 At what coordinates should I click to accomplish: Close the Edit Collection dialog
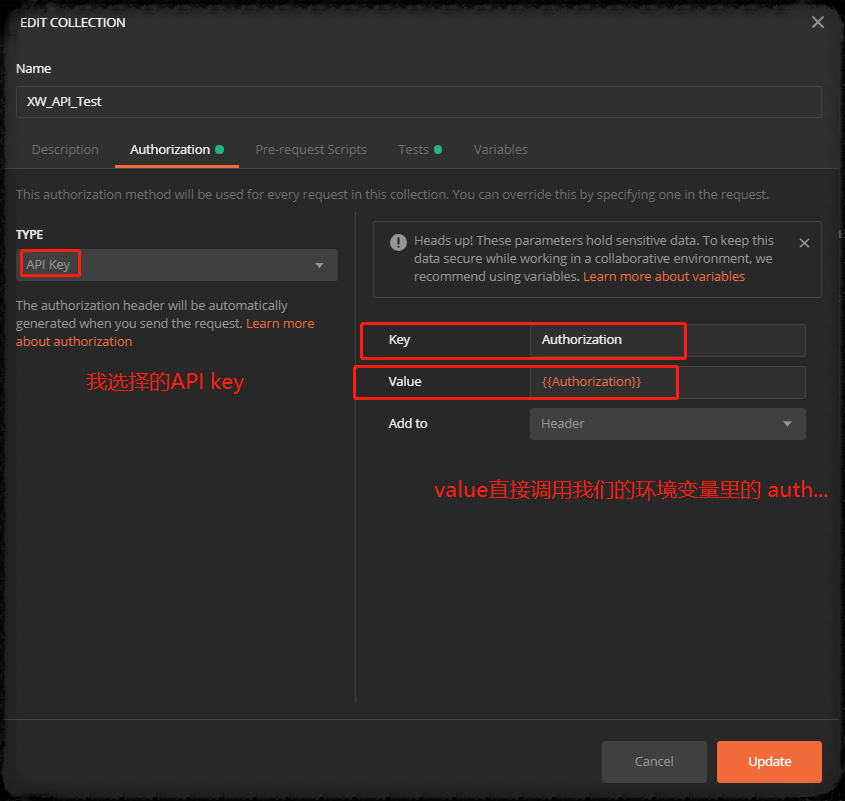817,21
